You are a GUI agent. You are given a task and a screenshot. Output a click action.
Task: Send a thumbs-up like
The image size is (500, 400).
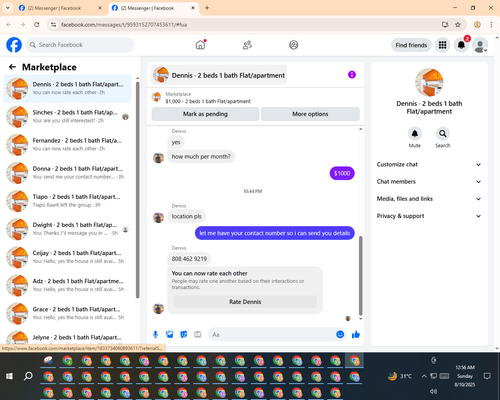pos(356,334)
